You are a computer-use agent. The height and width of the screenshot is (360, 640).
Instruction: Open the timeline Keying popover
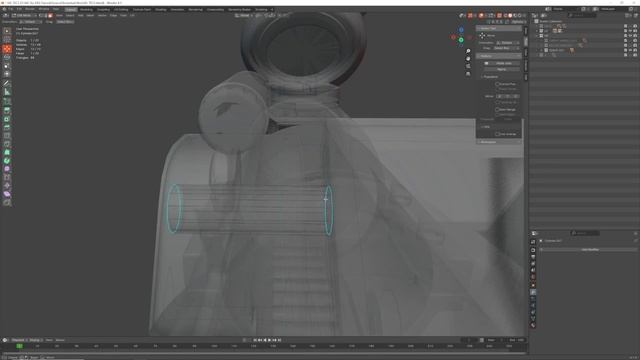(35, 340)
